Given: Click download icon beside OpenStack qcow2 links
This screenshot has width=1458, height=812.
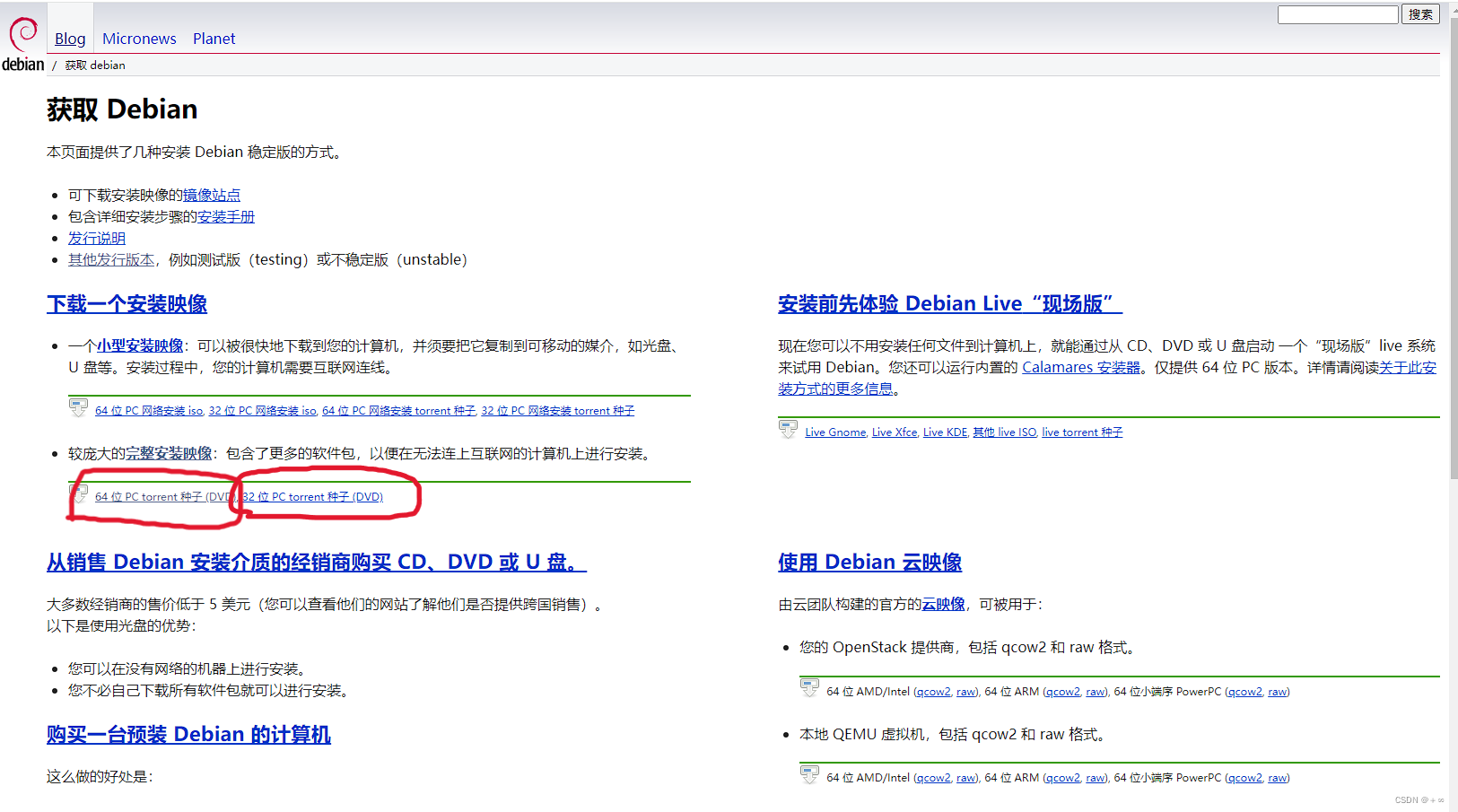Looking at the screenshot, I should pyautogui.click(x=809, y=688).
